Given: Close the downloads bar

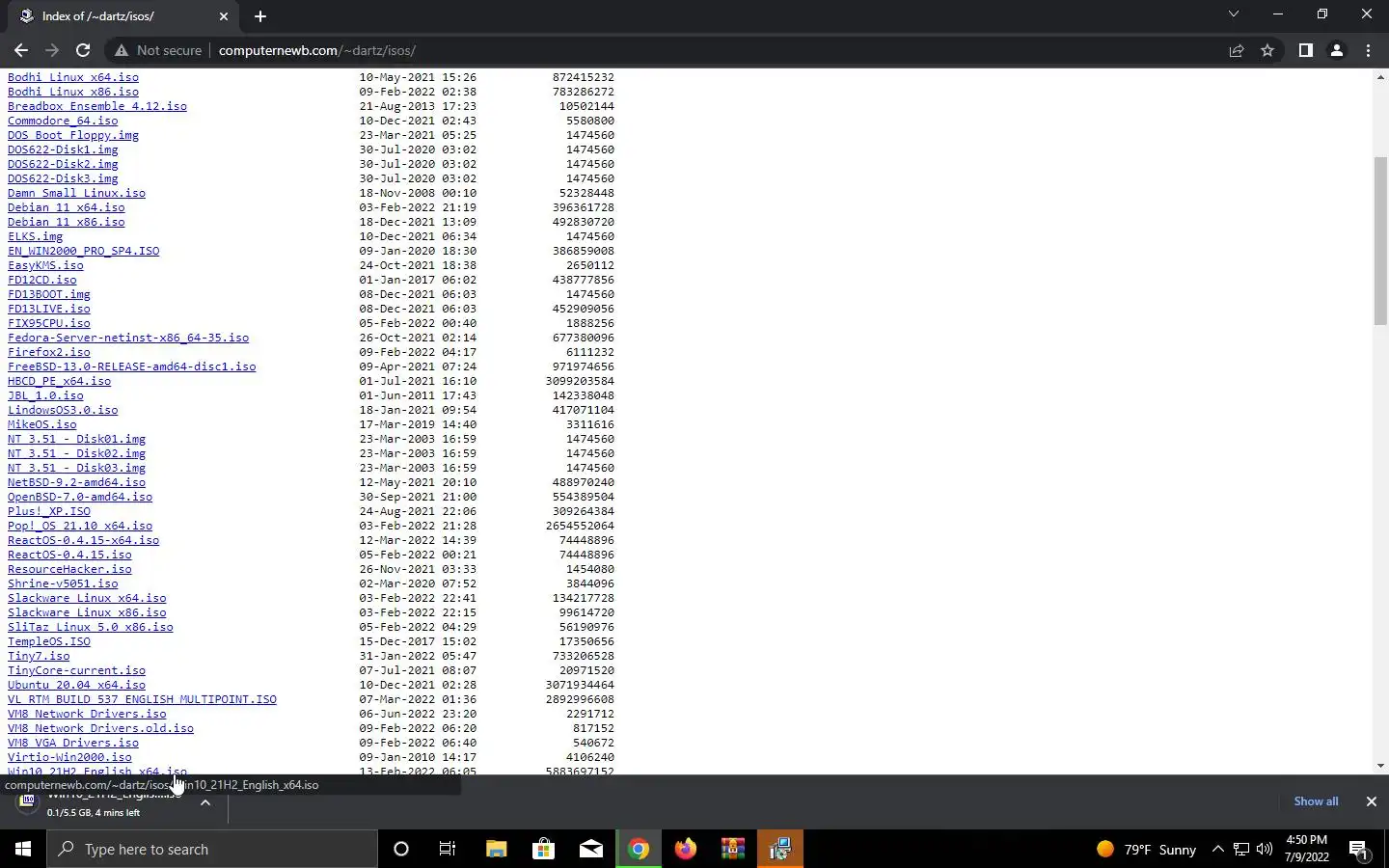Looking at the screenshot, I should pos(1371,801).
